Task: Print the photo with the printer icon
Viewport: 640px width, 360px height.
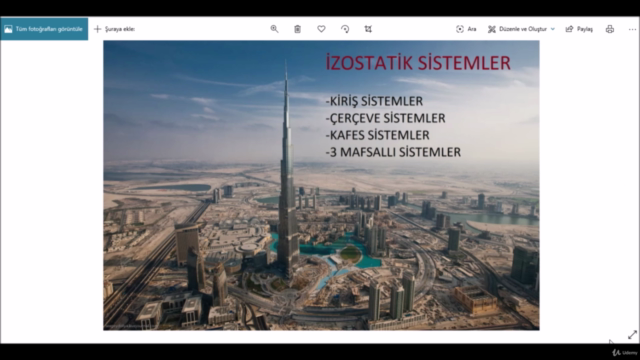Action: [x=610, y=29]
